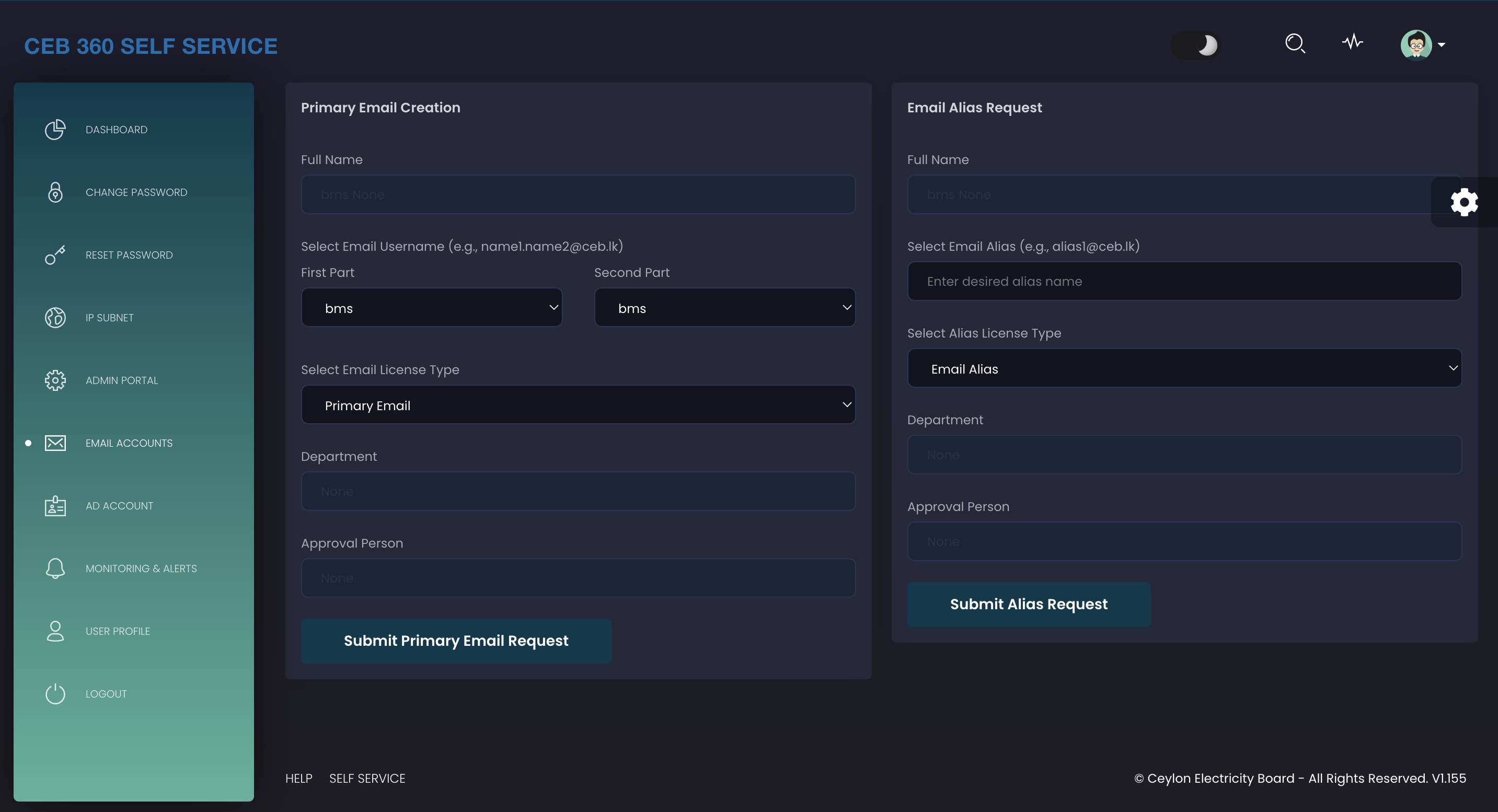This screenshot has height=812, width=1498.
Task: Click Email Alias Department field
Action: tap(1184, 455)
